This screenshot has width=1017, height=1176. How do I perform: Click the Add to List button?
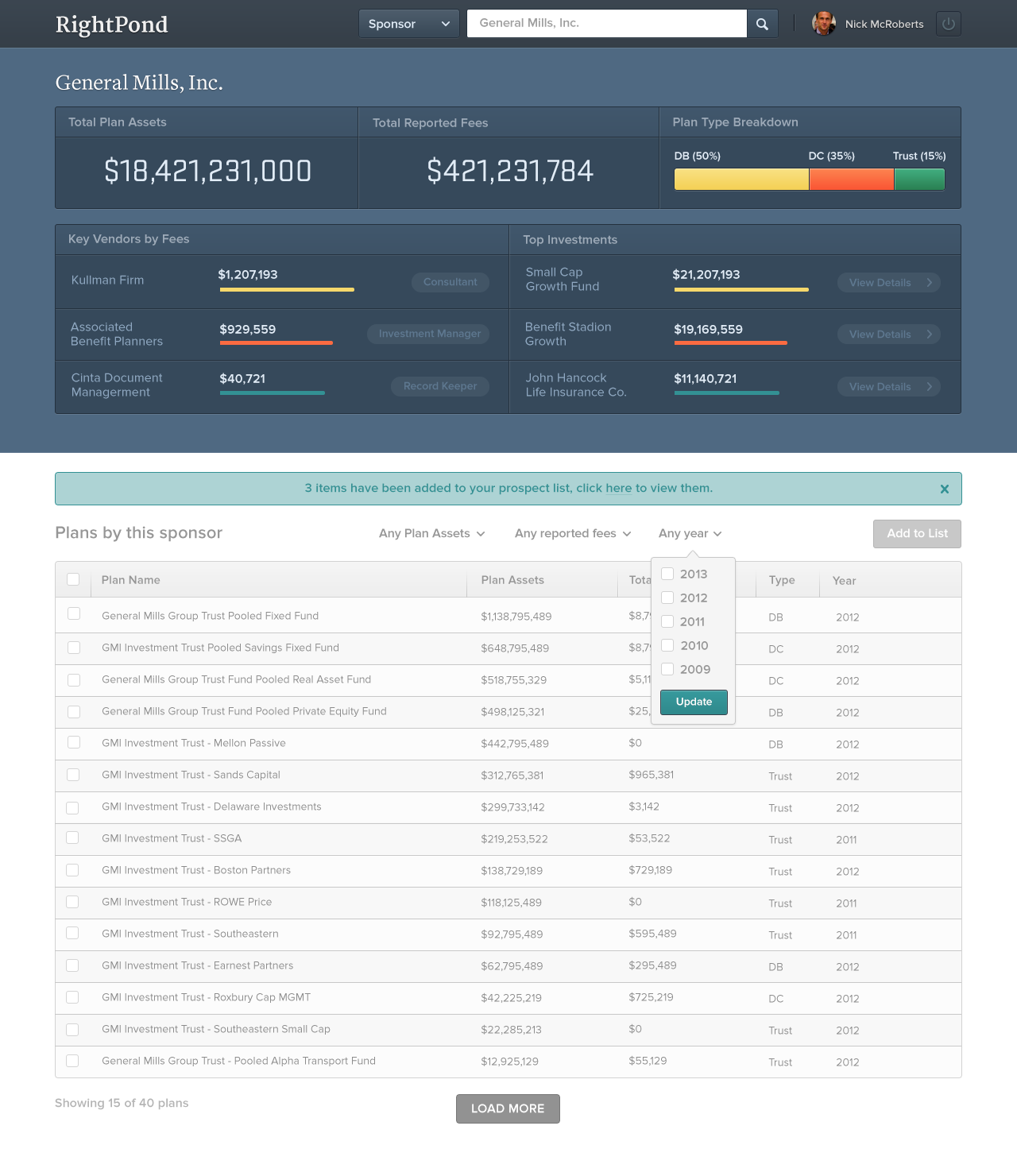tap(917, 534)
